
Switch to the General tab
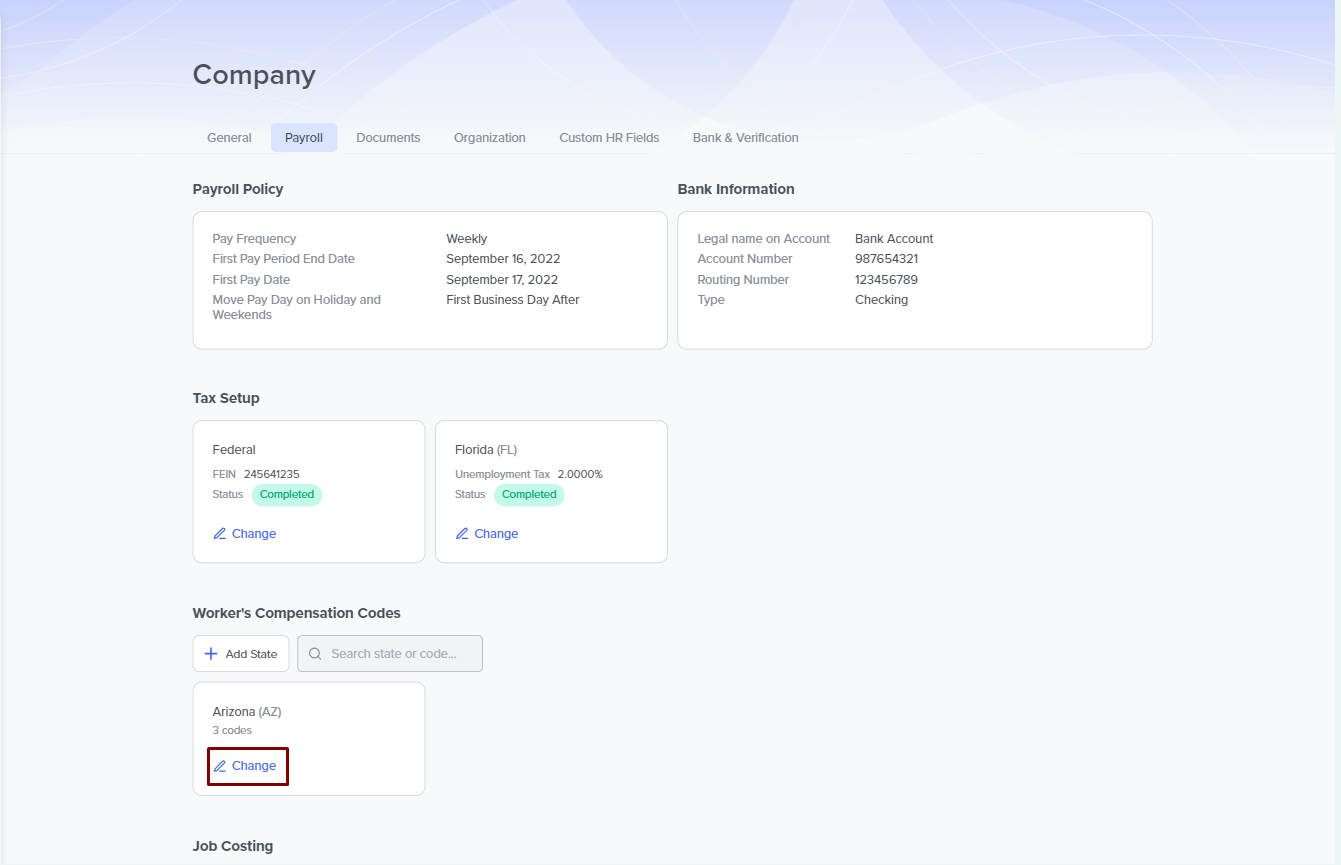tap(229, 138)
